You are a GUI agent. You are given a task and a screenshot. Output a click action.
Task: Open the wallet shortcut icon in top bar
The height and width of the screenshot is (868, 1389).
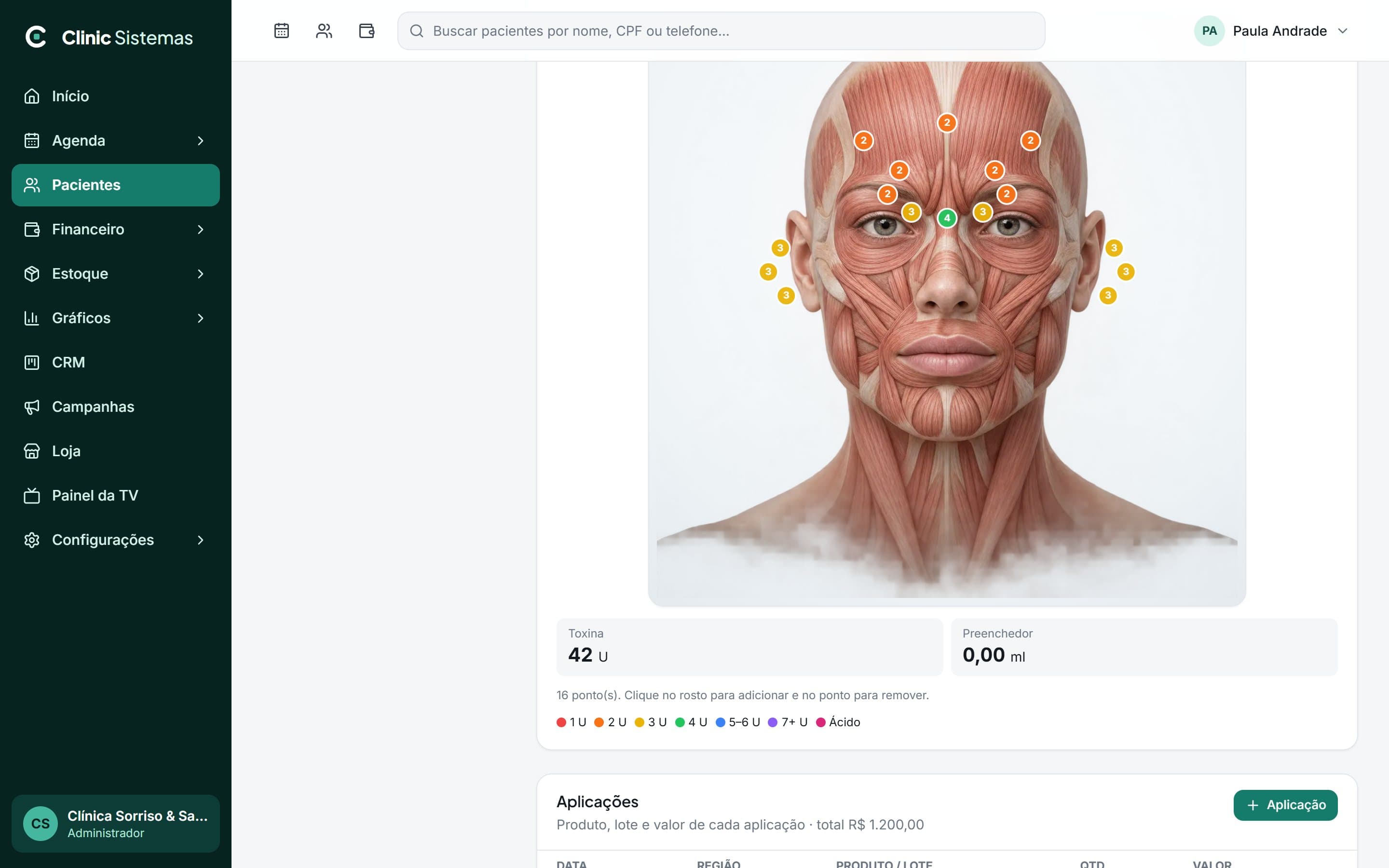[x=366, y=30]
